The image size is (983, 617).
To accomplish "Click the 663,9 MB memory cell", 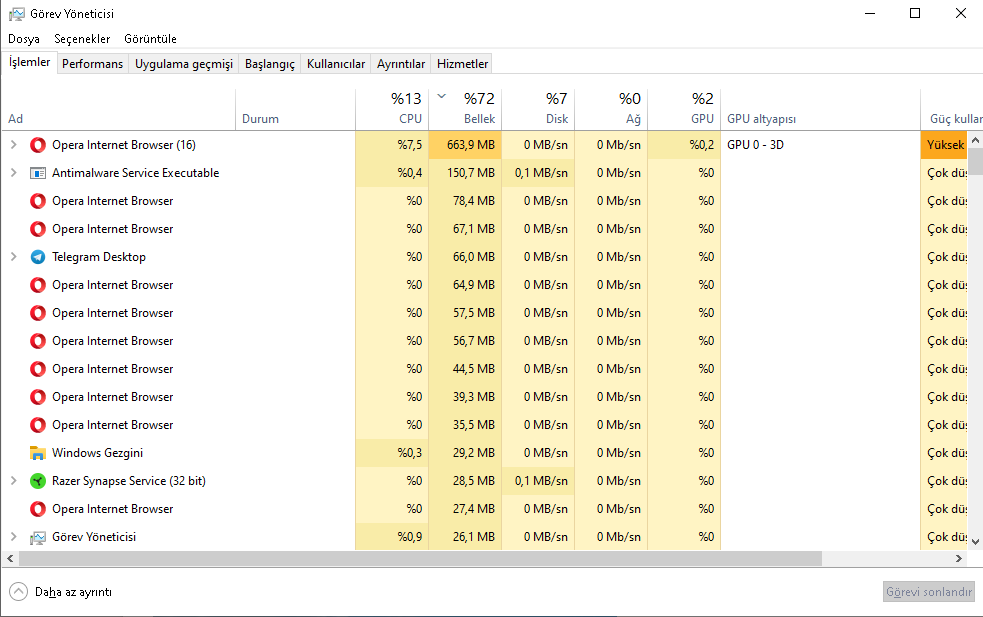I will (x=465, y=145).
